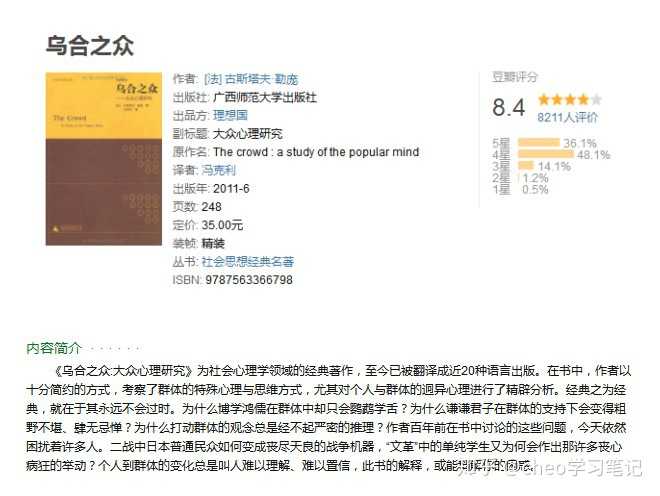Viewport: 660px width, 496px height.
Task: View the 8211人评价 ratings link
Action: pyautogui.click(x=567, y=117)
